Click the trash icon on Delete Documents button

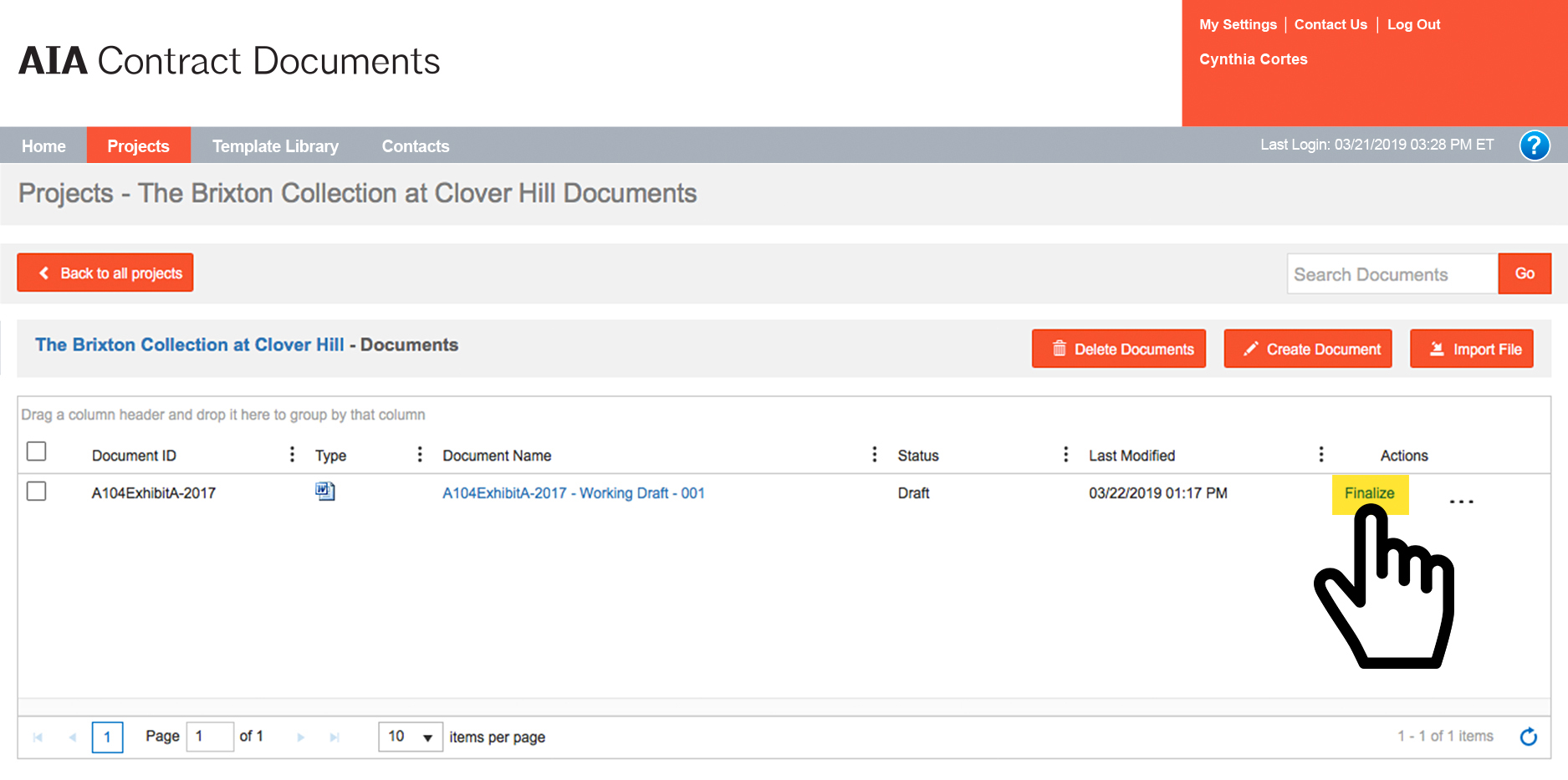1060,349
